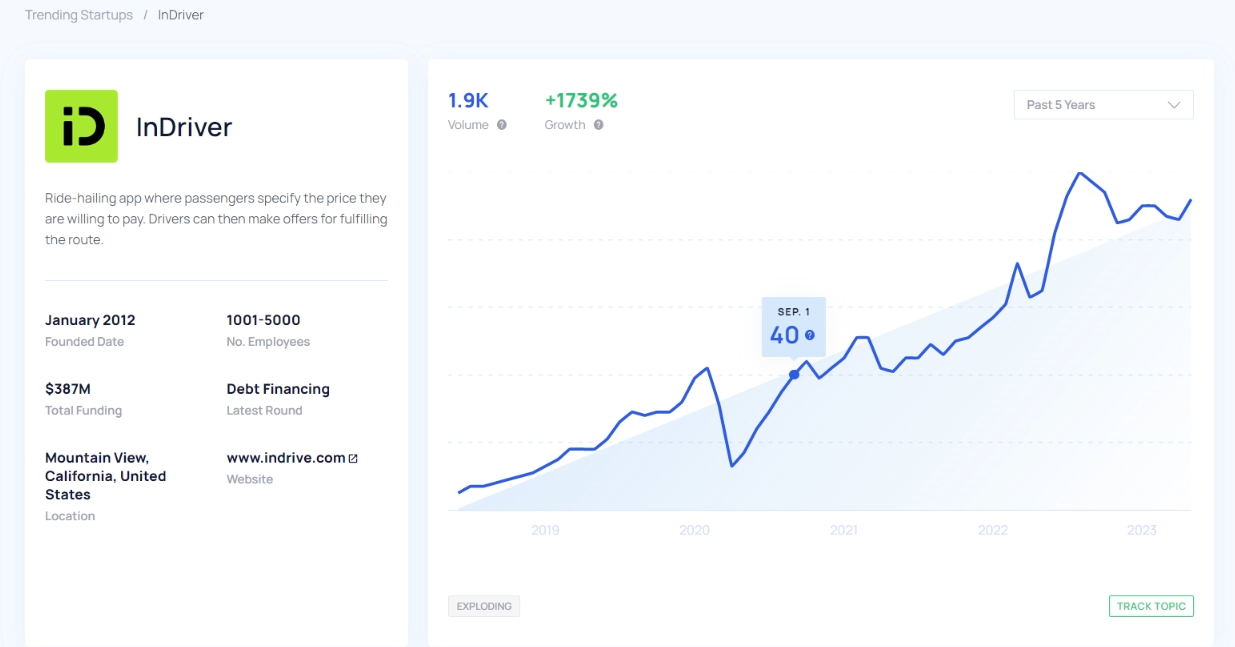Image resolution: width=1235 pixels, height=647 pixels.
Task: Click the Volume help question-mark icon
Action: (502, 125)
